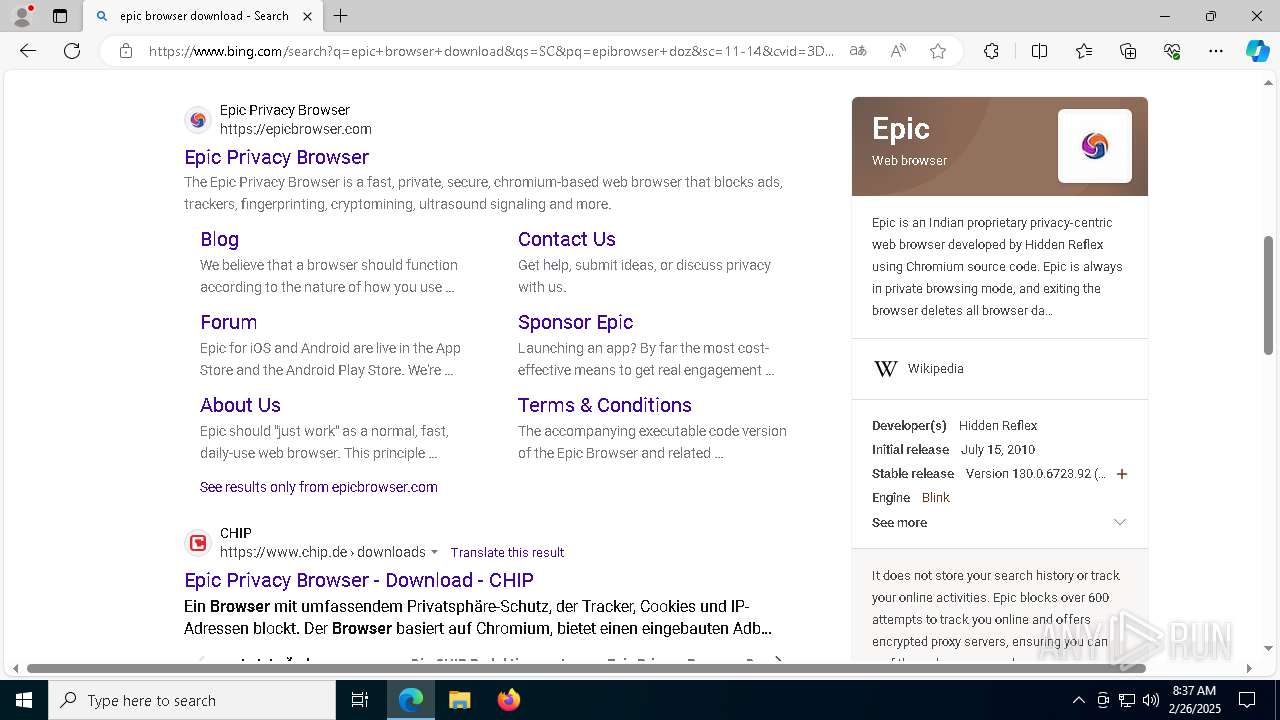This screenshot has height=720, width=1280.
Task: Click the Wikipedia W icon
Action: [885, 369]
